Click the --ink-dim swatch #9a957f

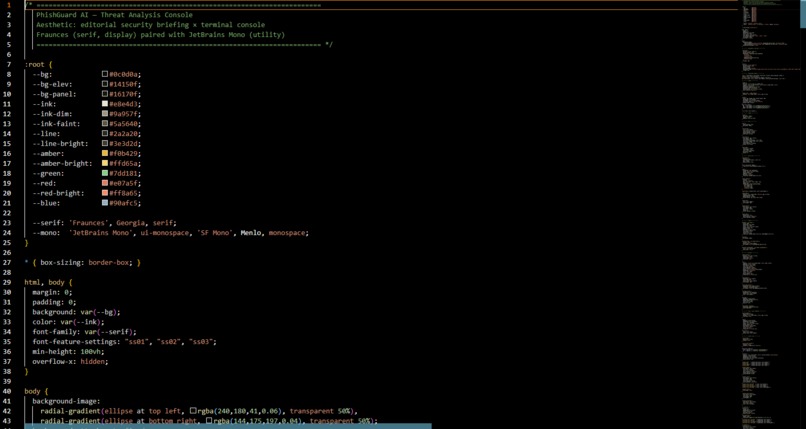point(105,114)
